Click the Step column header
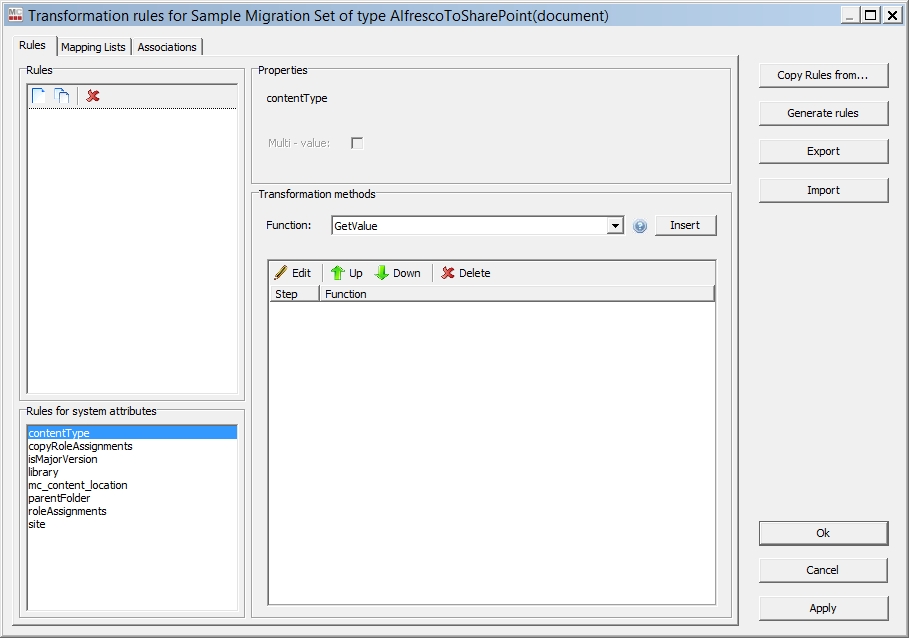This screenshot has height=638, width=909. click(x=294, y=294)
